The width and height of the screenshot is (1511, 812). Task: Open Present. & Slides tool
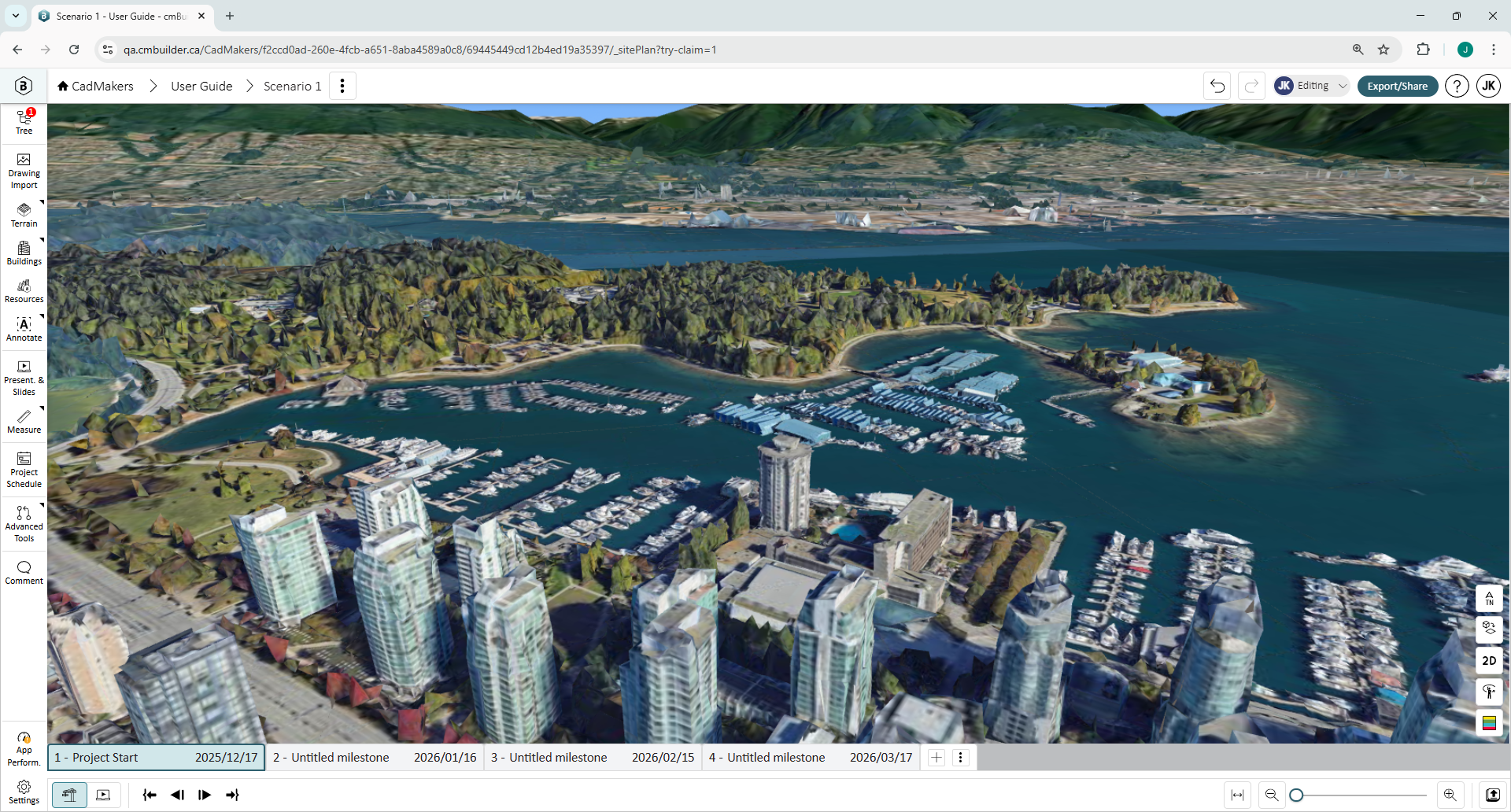(24, 378)
